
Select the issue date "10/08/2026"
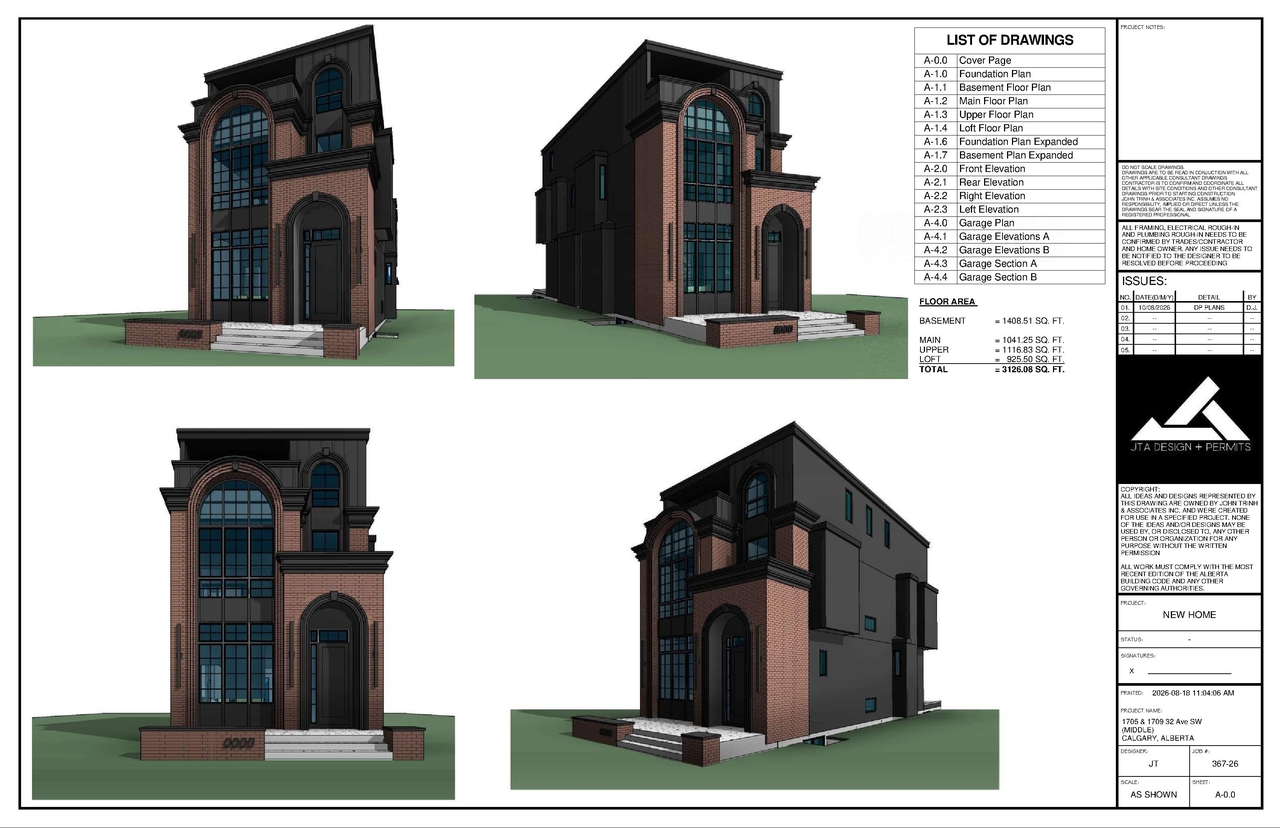(1153, 308)
